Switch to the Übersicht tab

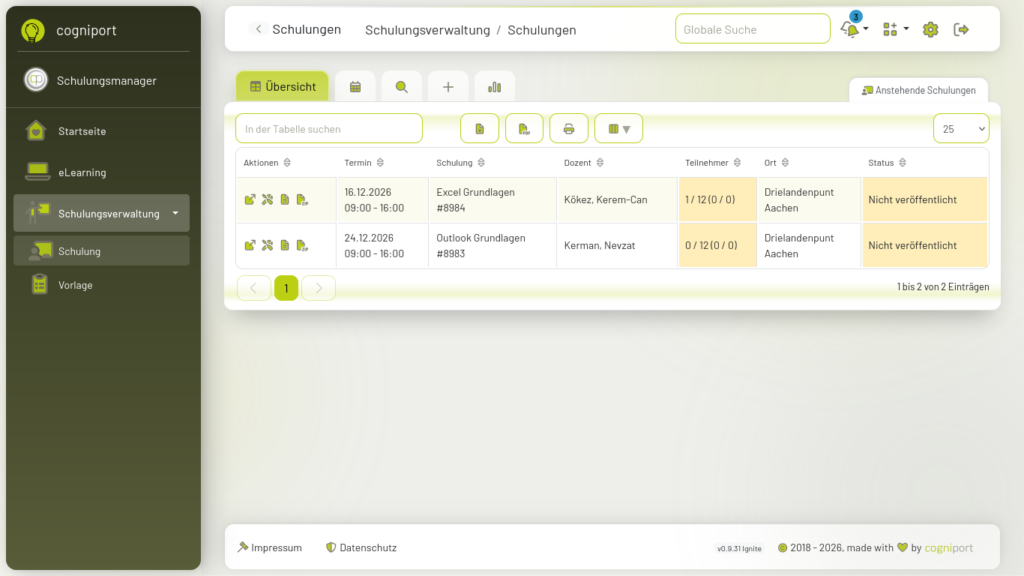click(x=282, y=86)
